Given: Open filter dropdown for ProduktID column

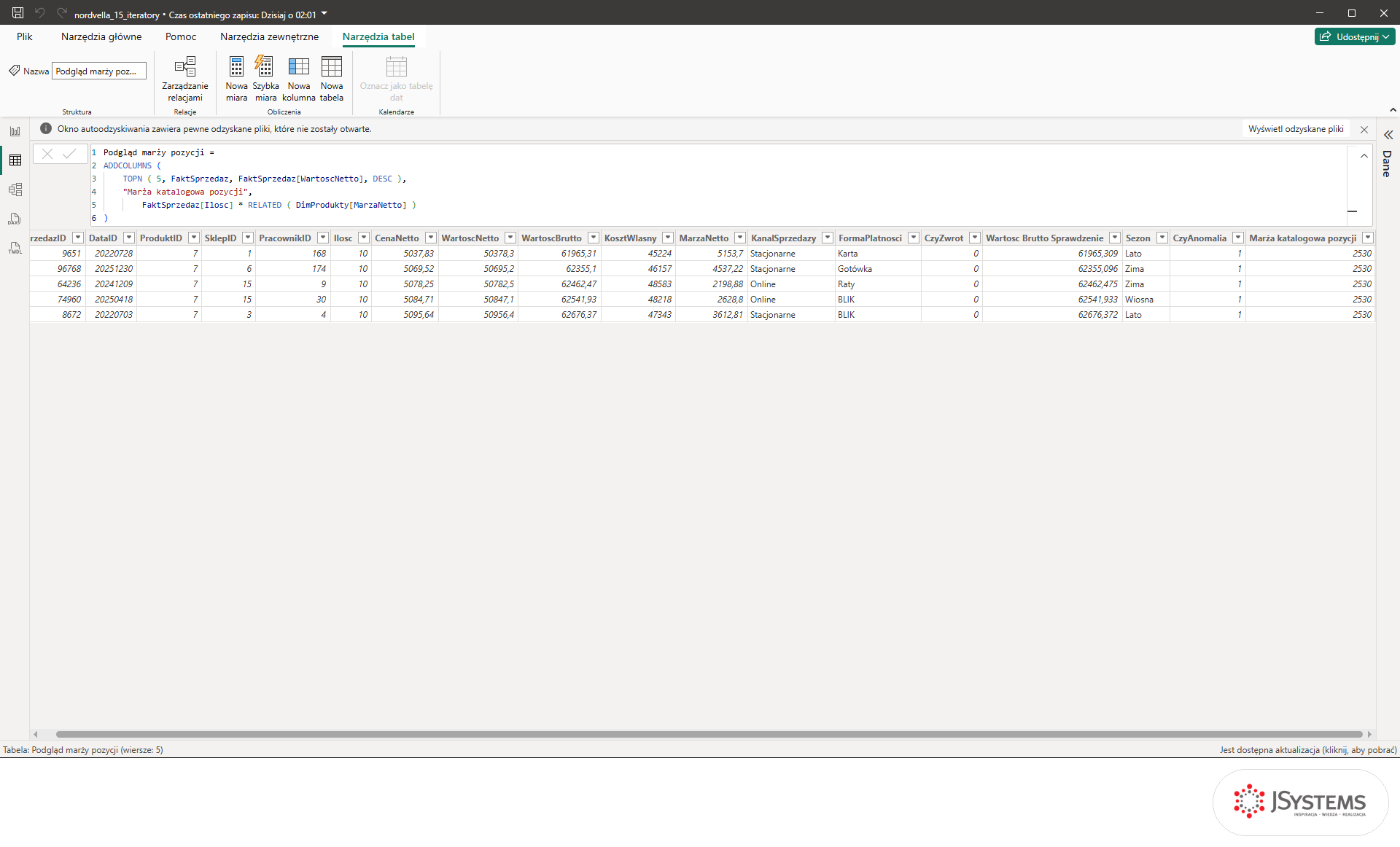Looking at the screenshot, I should click(194, 238).
